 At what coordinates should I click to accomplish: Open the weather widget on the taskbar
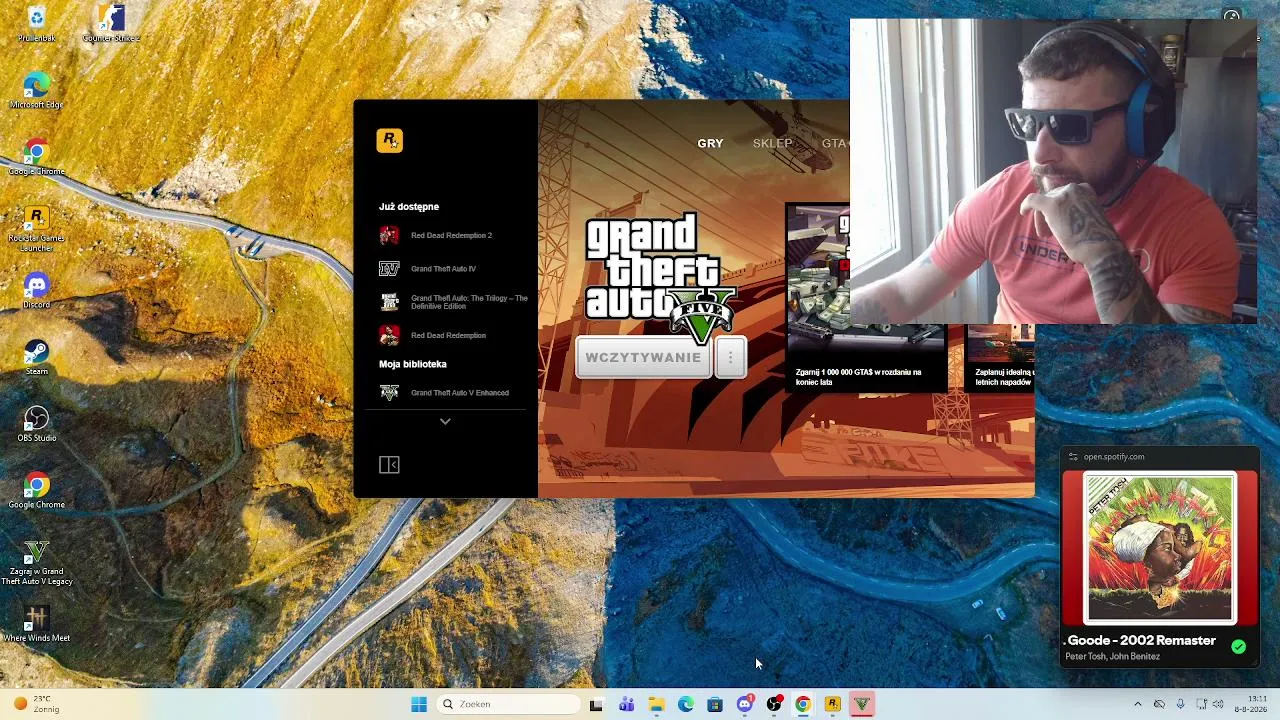tap(36, 704)
